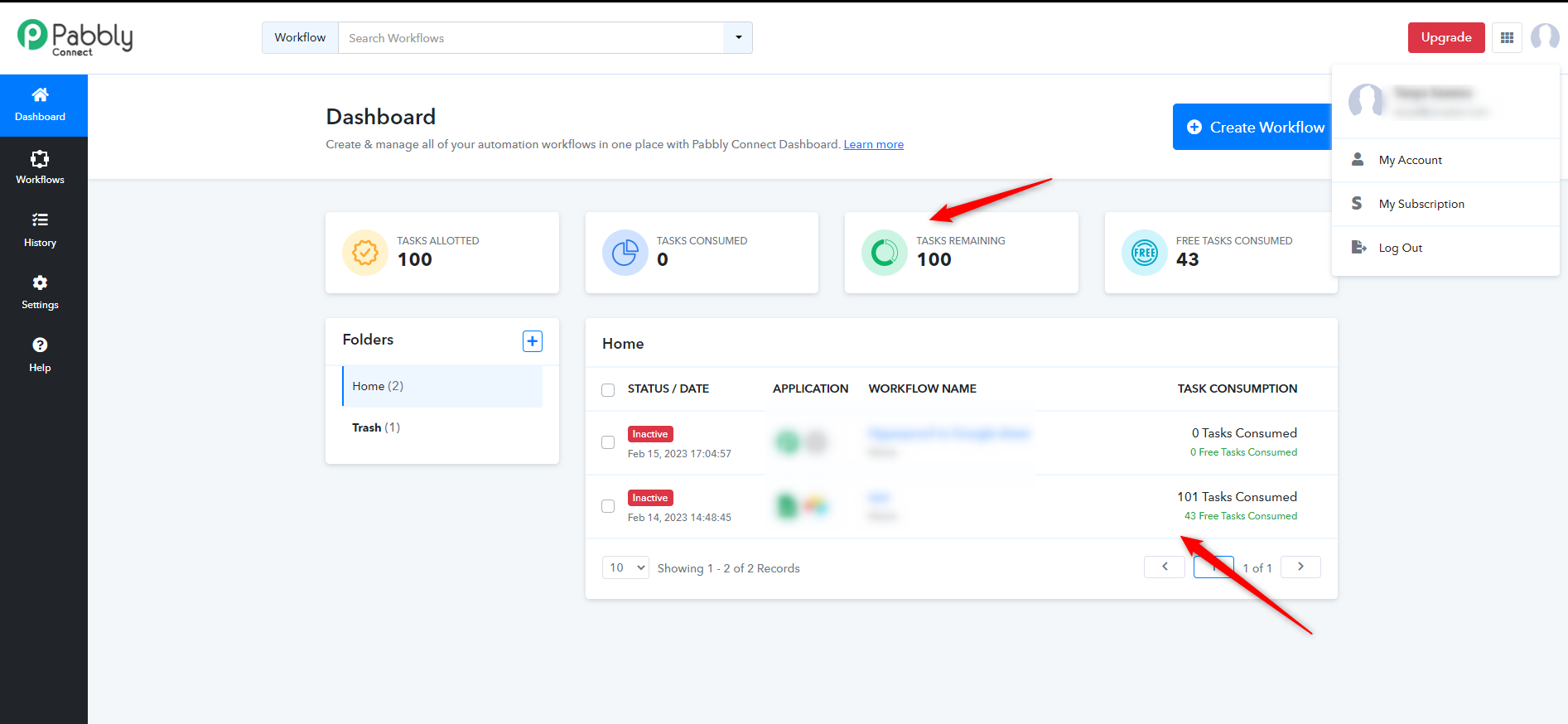Viewport: 1568px width, 724px height.
Task: Select the Feb 15, 2023 workflow checkbox
Action: [608, 442]
